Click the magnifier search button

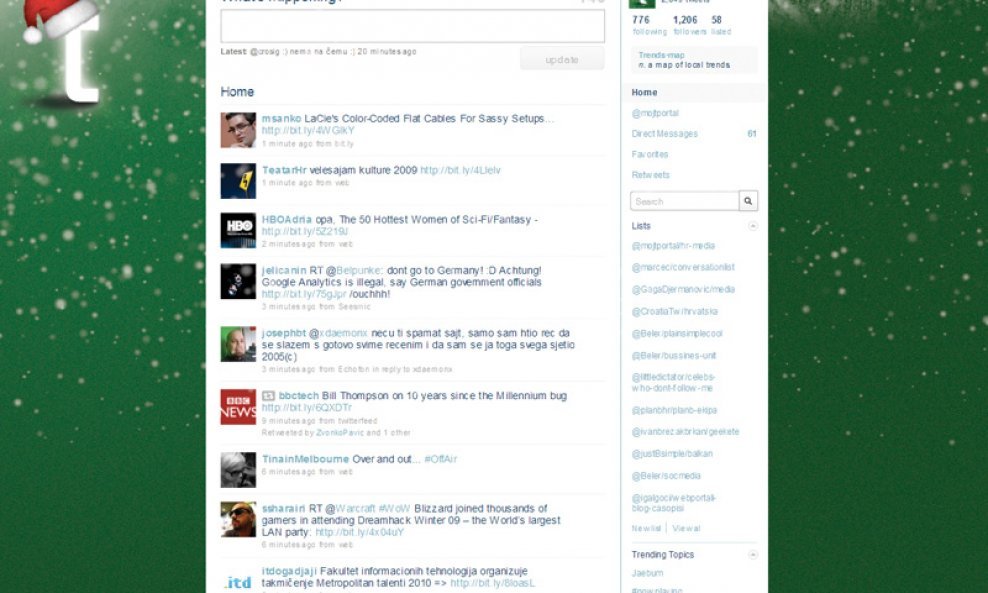click(748, 201)
